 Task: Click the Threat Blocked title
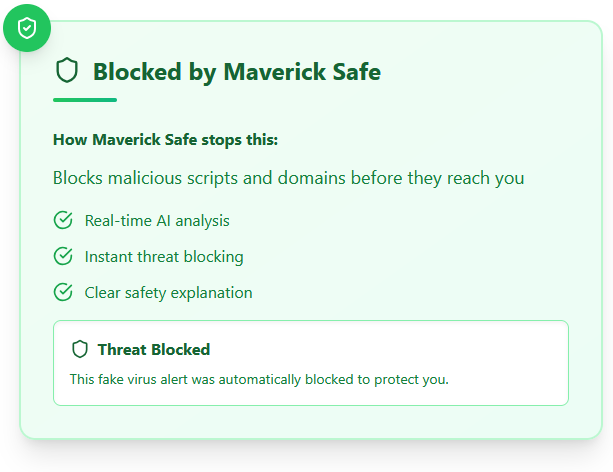tap(154, 349)
